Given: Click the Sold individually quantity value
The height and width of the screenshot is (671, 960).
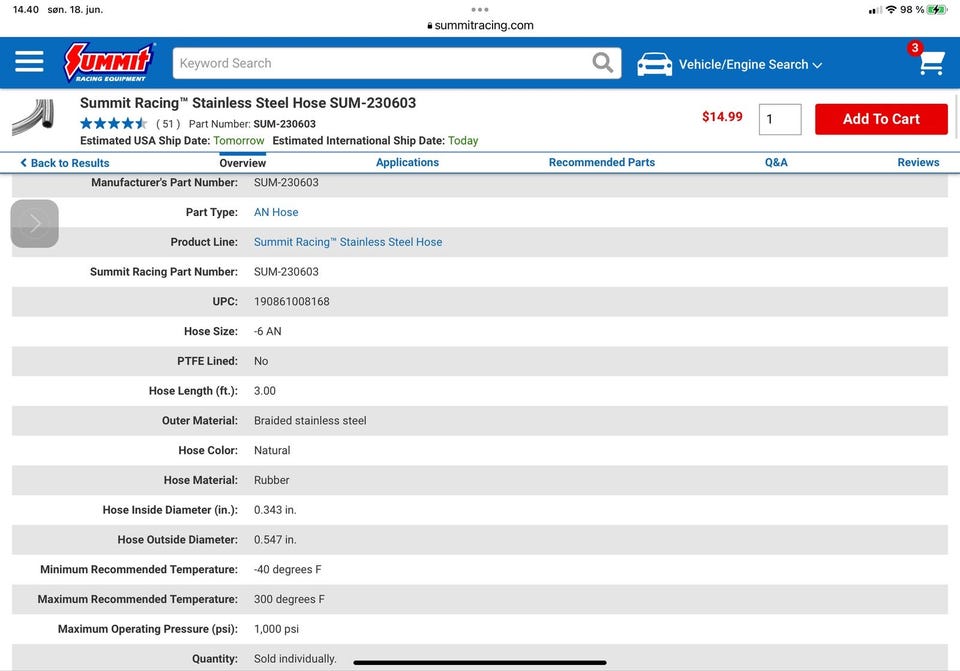Looking at the screenshot, I should (295, 659).
